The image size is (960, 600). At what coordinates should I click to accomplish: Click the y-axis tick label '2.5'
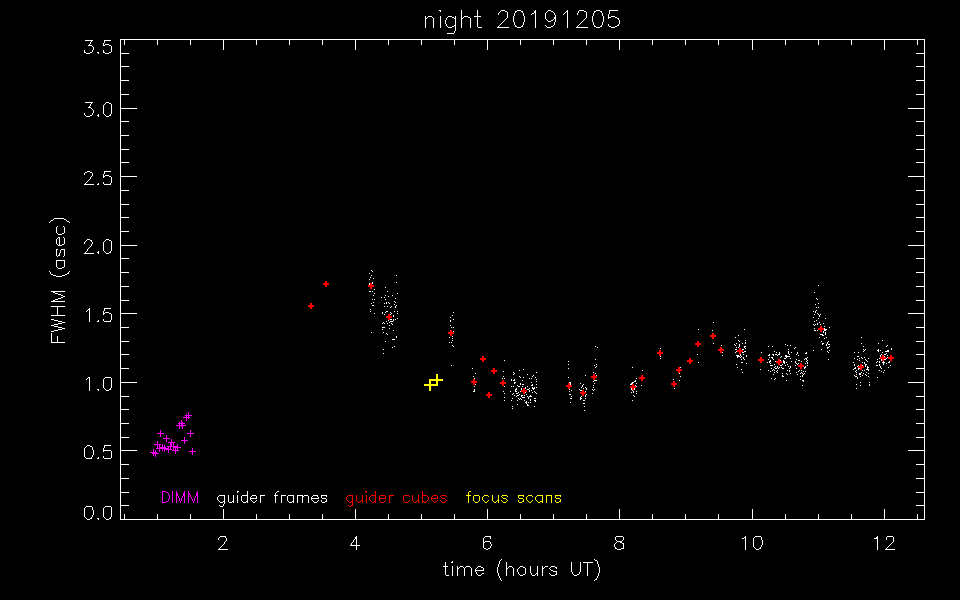click(x=98, y=178)
